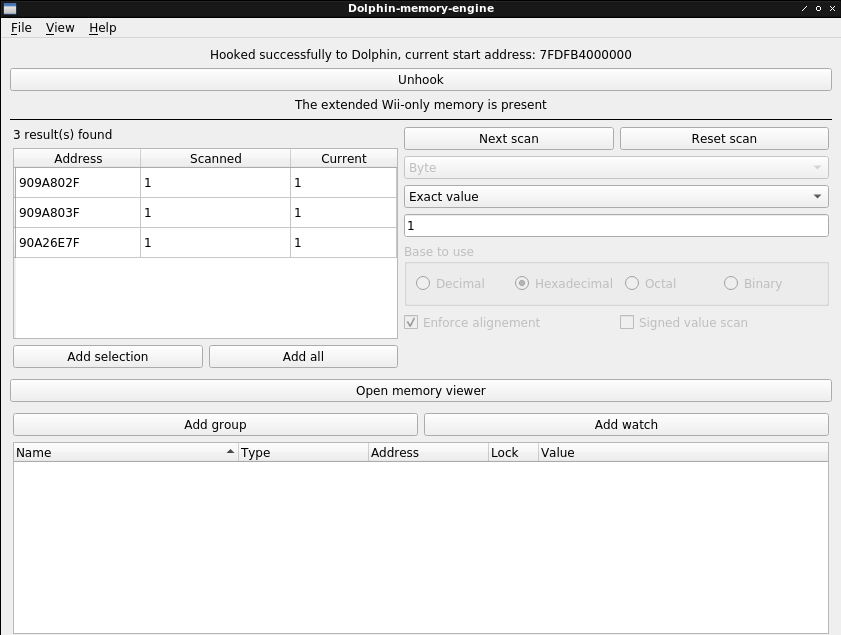Select the Hexadecimal base radio button

click(564, 283)
